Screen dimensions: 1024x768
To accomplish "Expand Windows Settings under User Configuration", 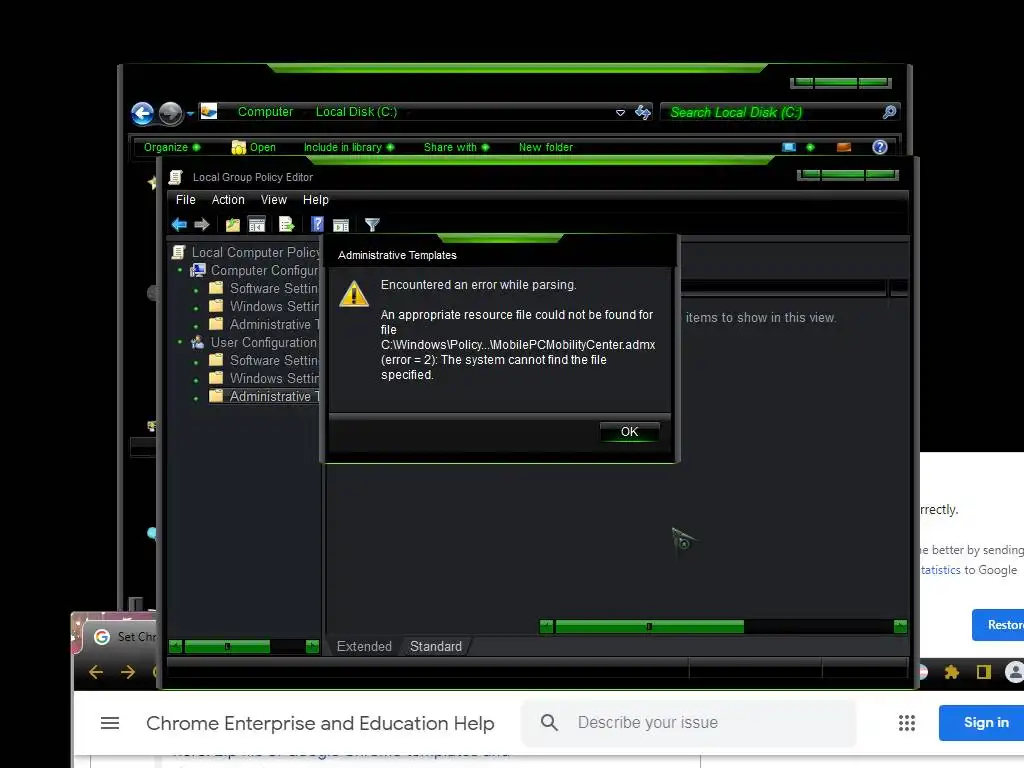I will (196, 380).
